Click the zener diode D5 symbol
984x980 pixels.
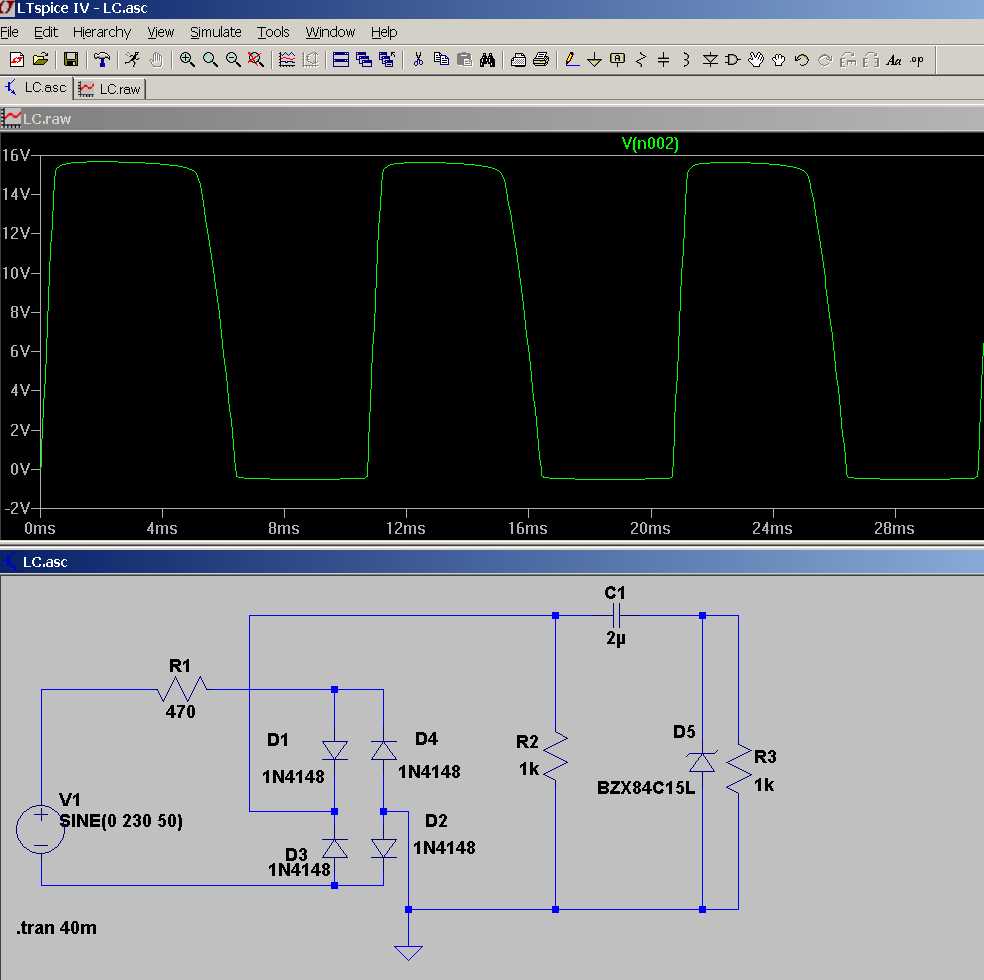(702, 762)
